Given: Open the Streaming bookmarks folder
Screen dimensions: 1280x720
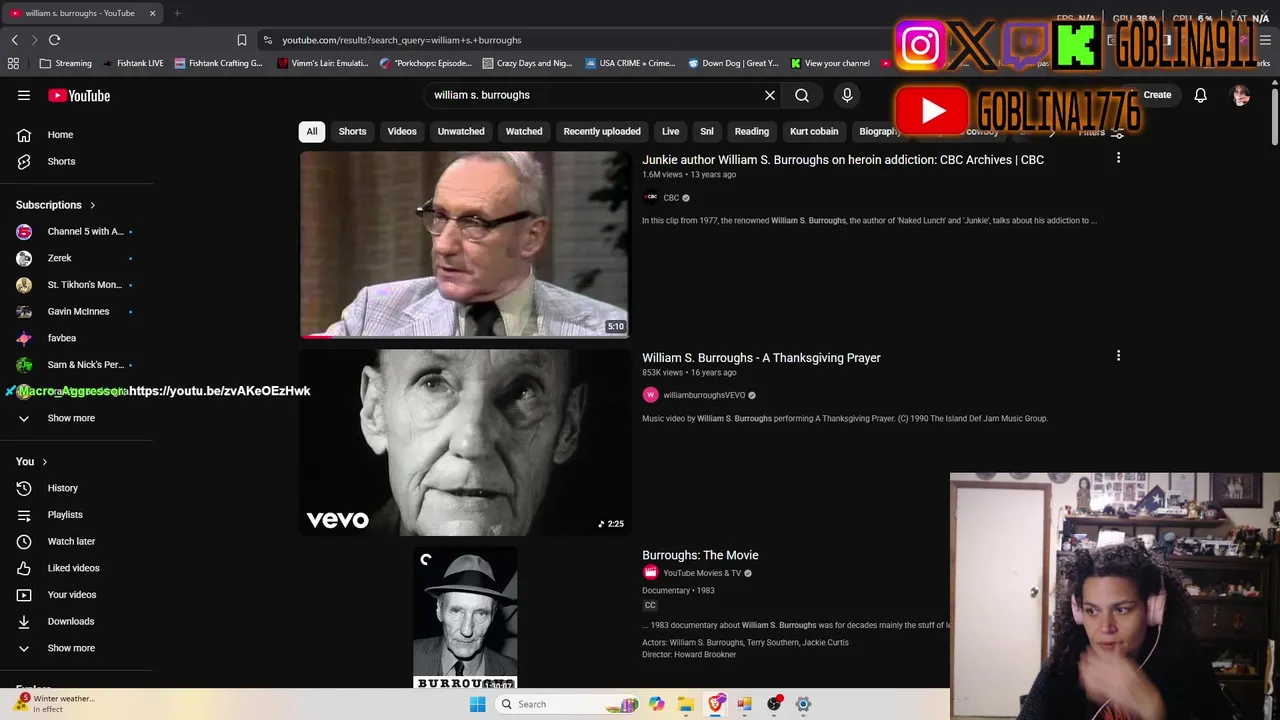Looking at the screenshot, I should [x=66, y=63].
